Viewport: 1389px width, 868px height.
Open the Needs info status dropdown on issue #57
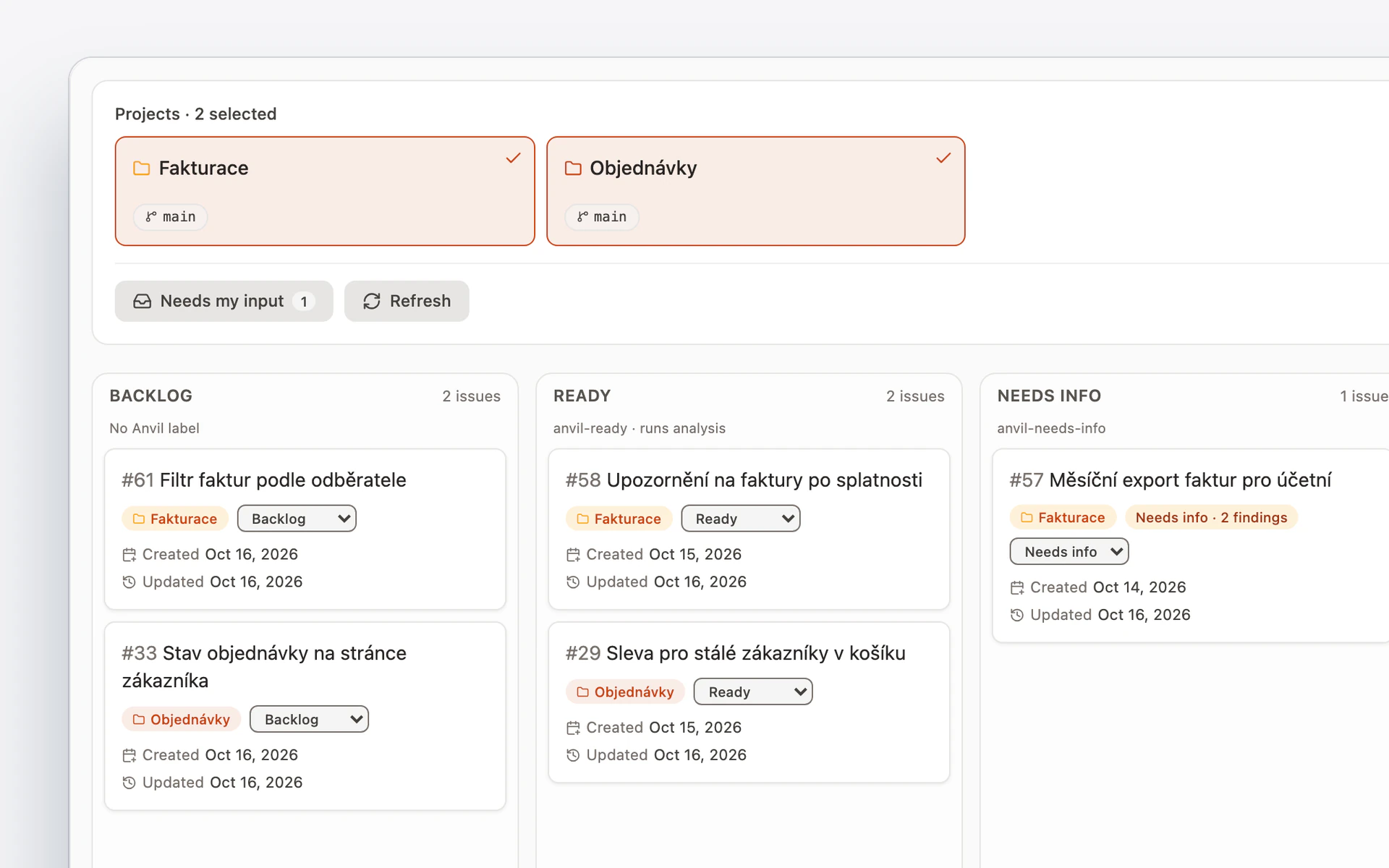click(x=1069, y=552)
